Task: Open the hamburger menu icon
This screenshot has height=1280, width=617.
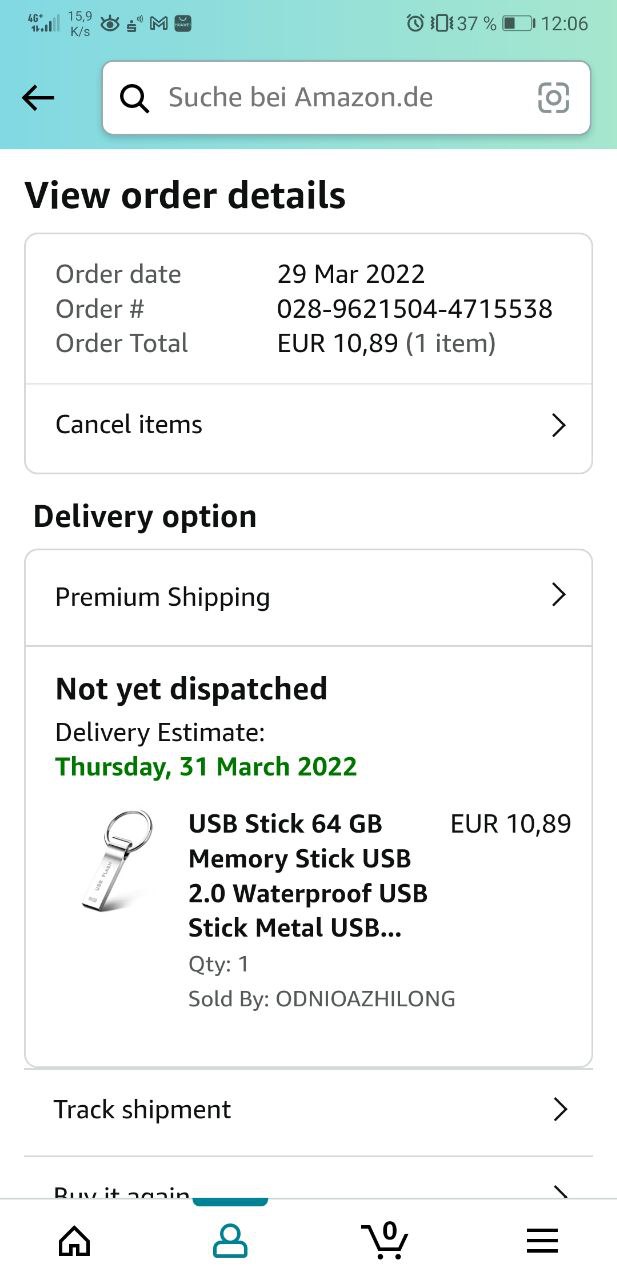Action: point(542,1241)
